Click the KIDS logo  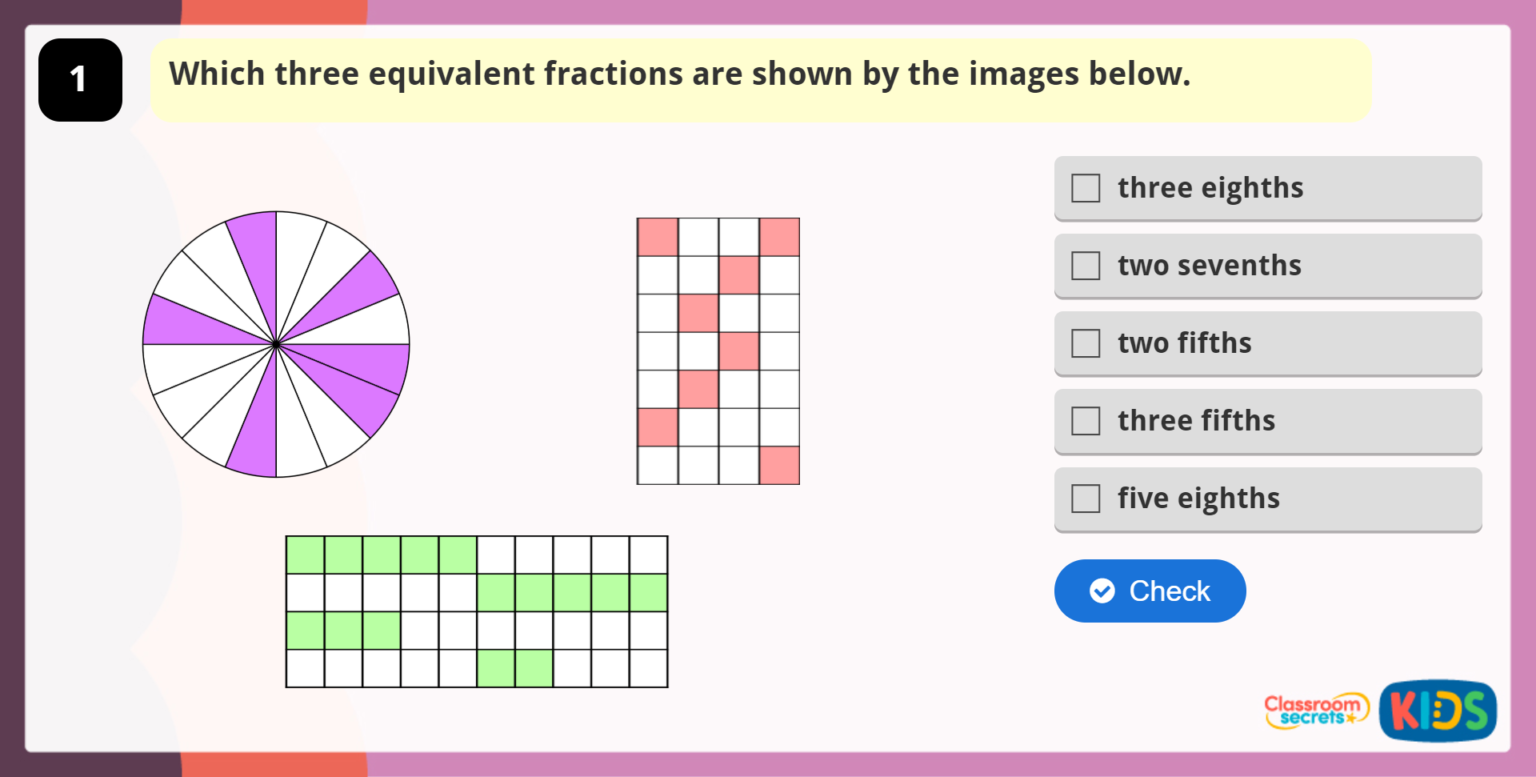pyautogui.click(x=1437, y=710)
